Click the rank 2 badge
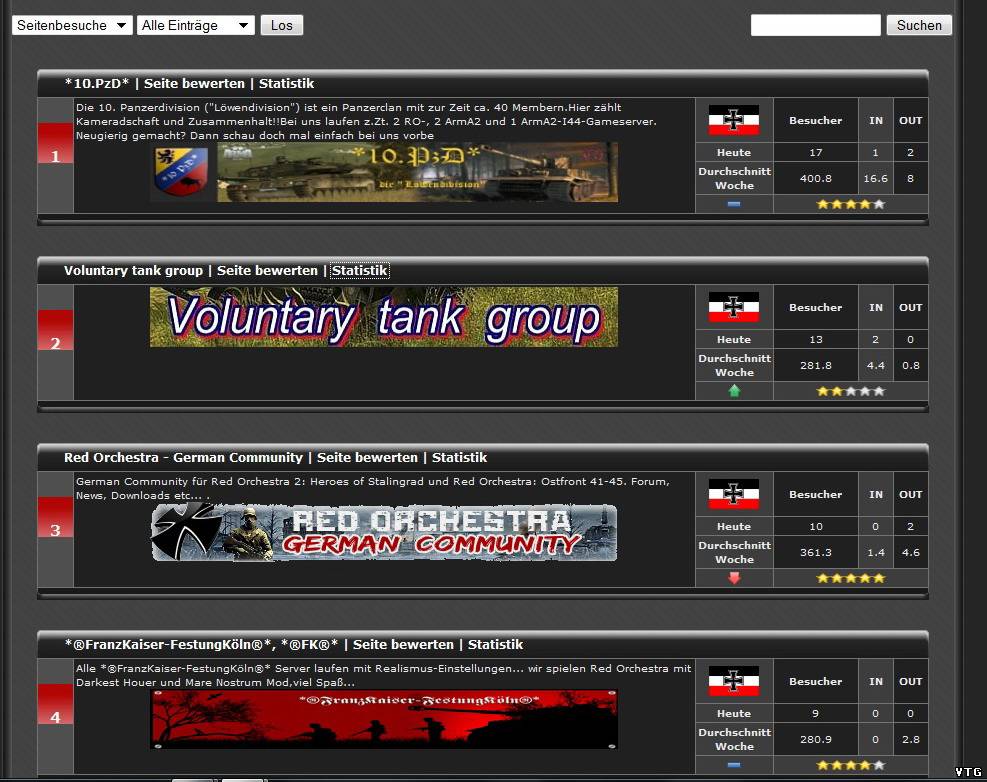The height and width of the screenshot is (782, 987). click(x=55, y=331)
